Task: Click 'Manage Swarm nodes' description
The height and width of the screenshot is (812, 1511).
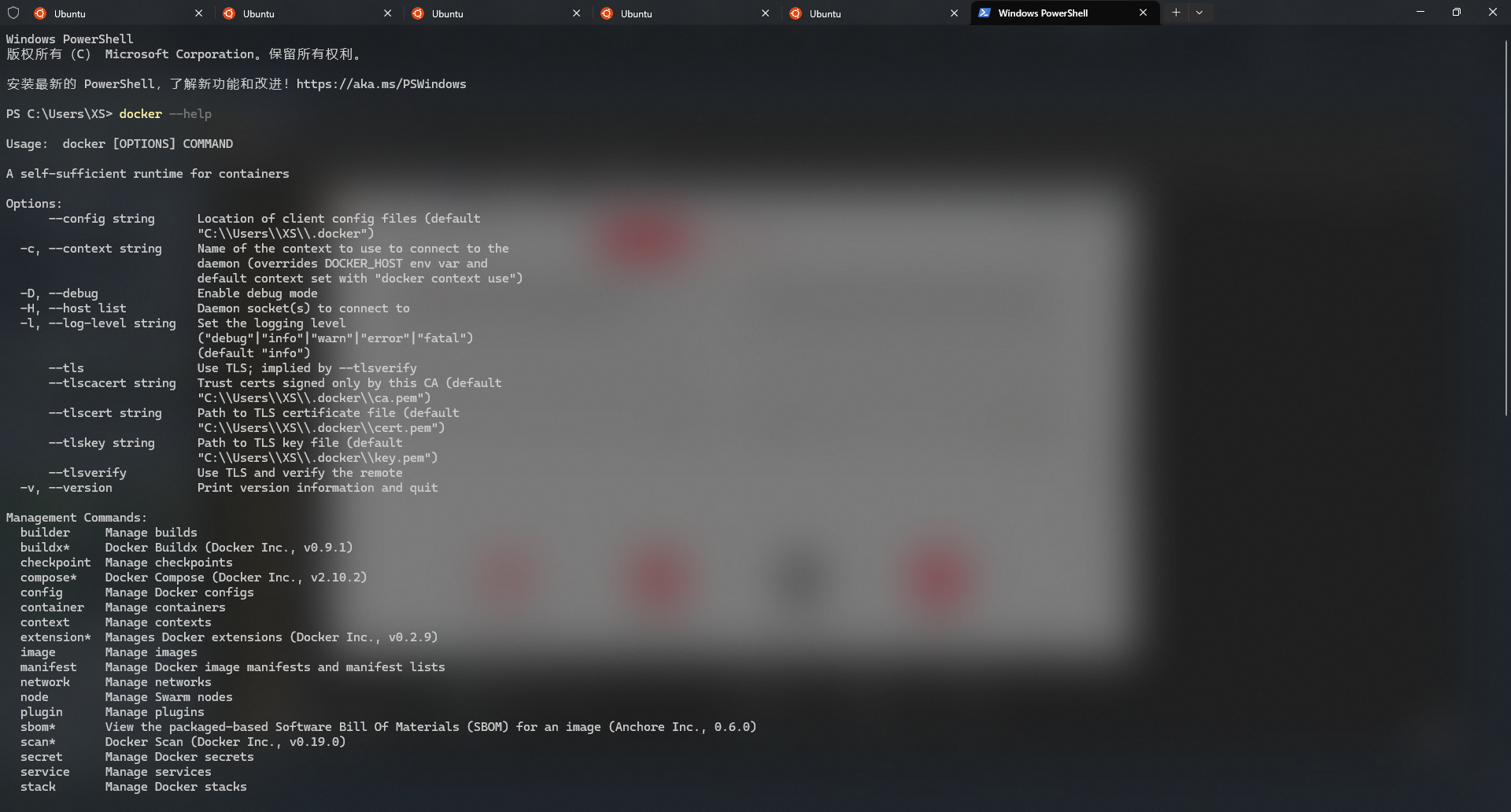Action: pyautogui.click(x=168, y=696)
